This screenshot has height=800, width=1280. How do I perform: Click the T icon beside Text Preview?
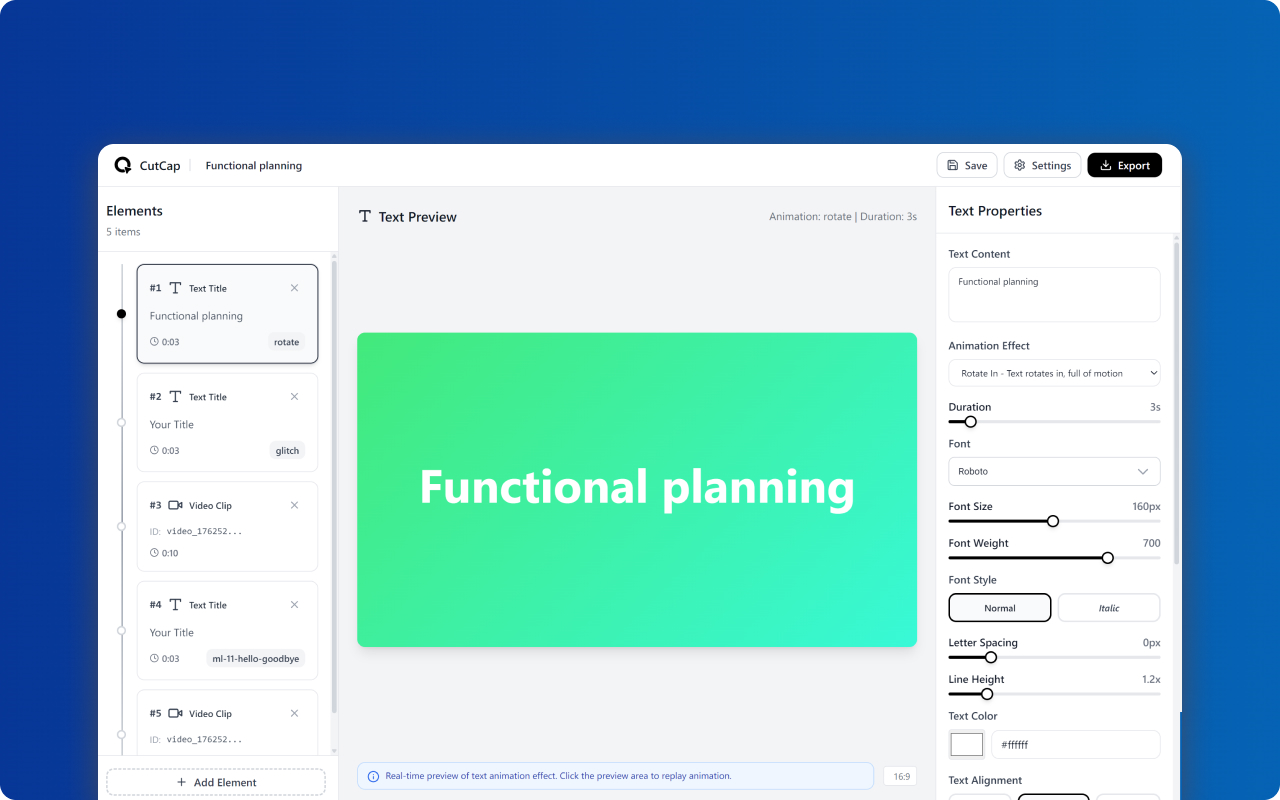click(x=365, y=216)
